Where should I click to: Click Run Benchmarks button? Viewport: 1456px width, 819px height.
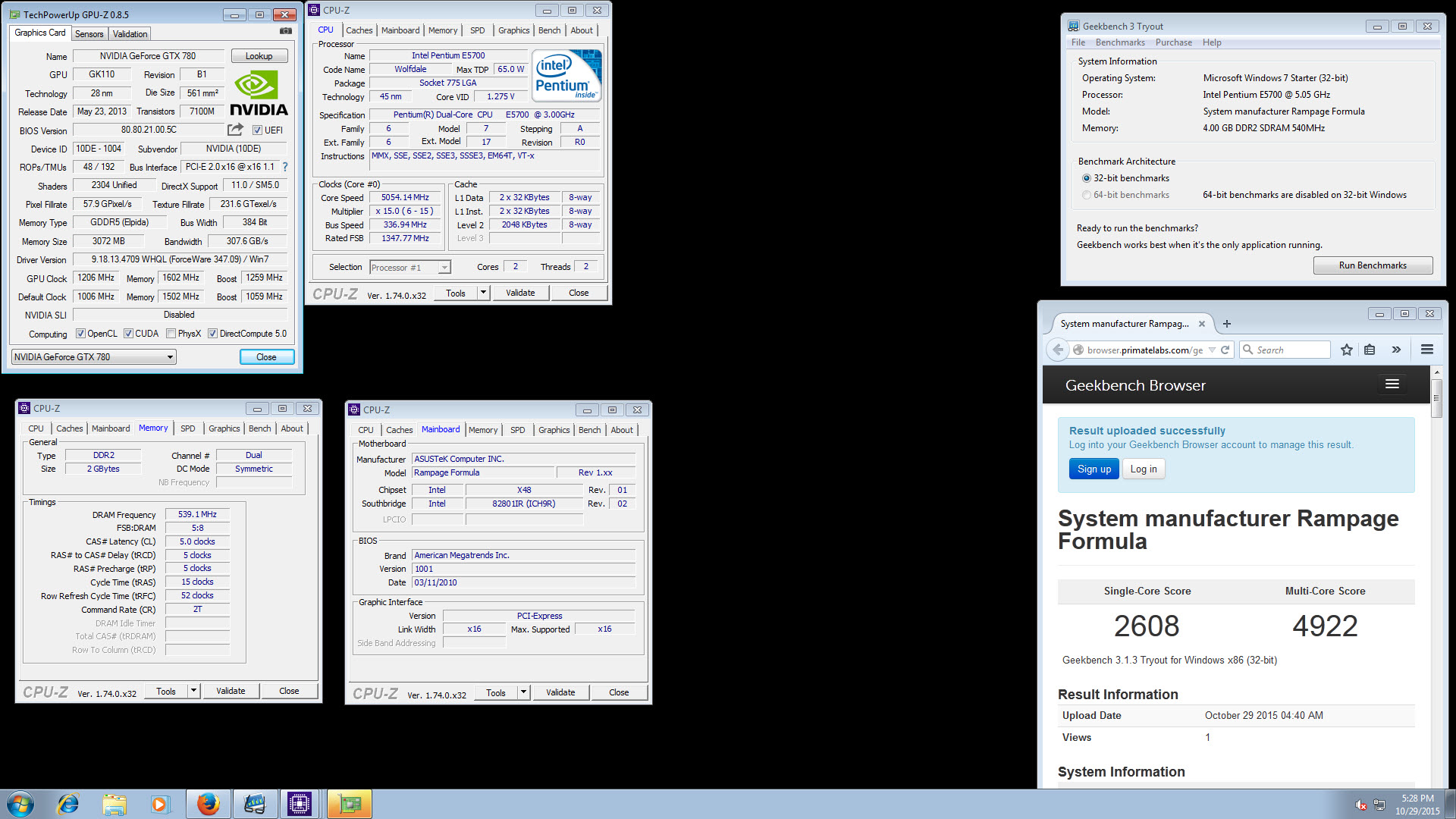coord(1373,265)
